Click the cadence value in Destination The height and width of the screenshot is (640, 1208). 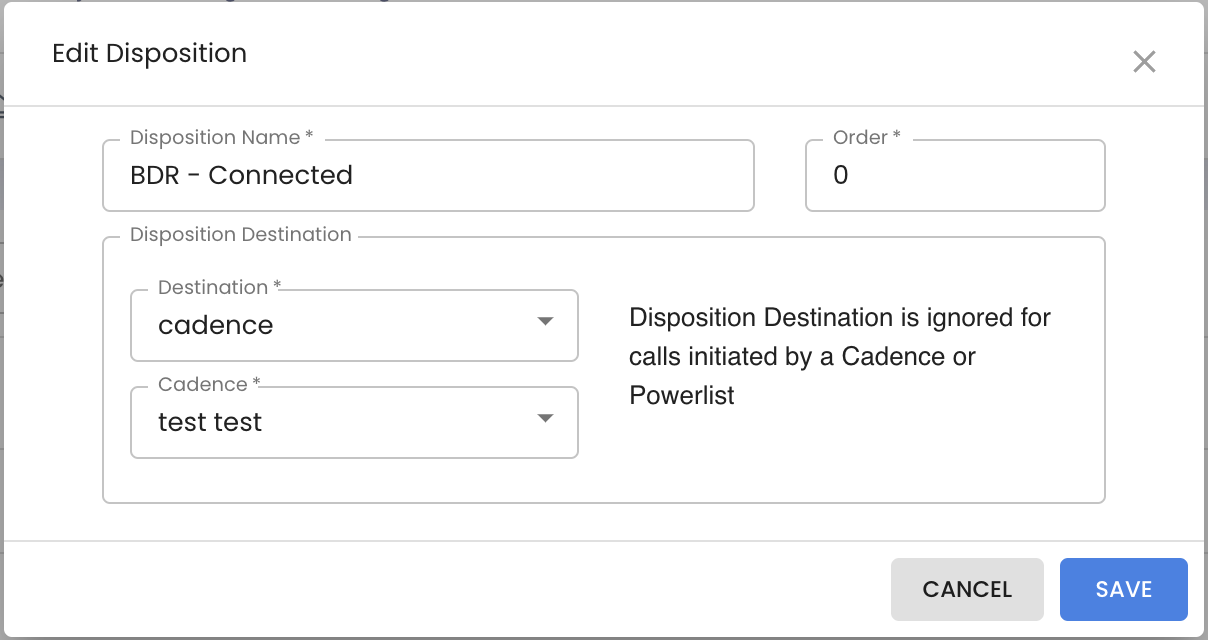pos(216,325)
